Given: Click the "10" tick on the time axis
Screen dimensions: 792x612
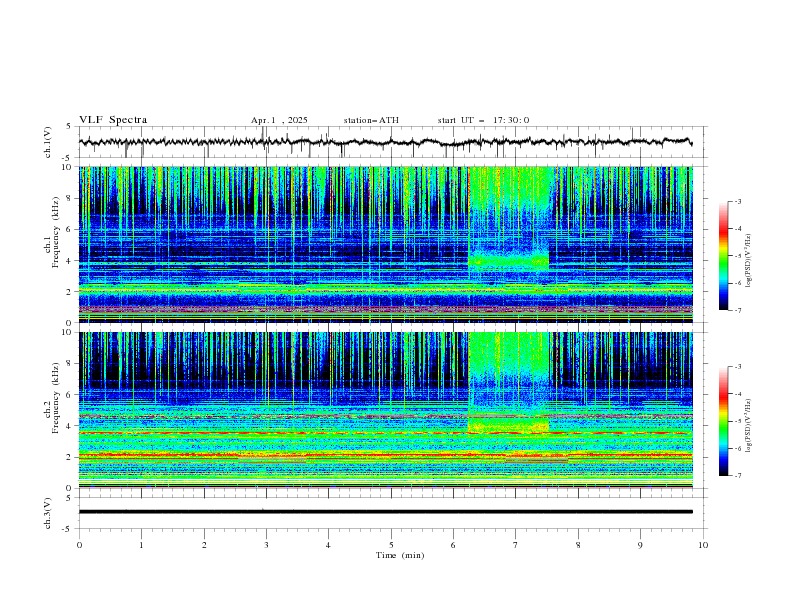Looking at the screenshot, I should tap(703, 545).
